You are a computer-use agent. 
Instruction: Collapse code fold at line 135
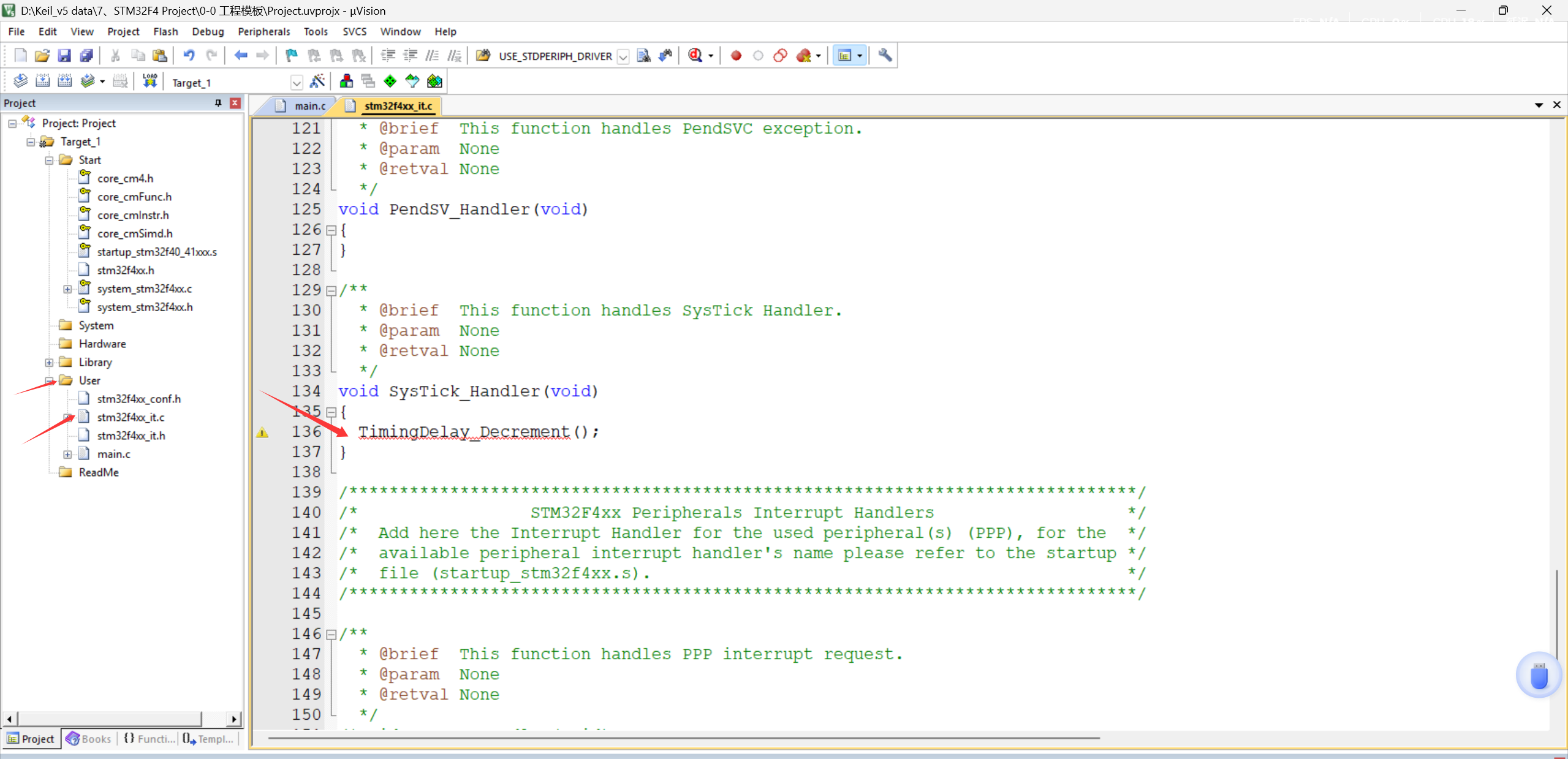click(331, 412)
